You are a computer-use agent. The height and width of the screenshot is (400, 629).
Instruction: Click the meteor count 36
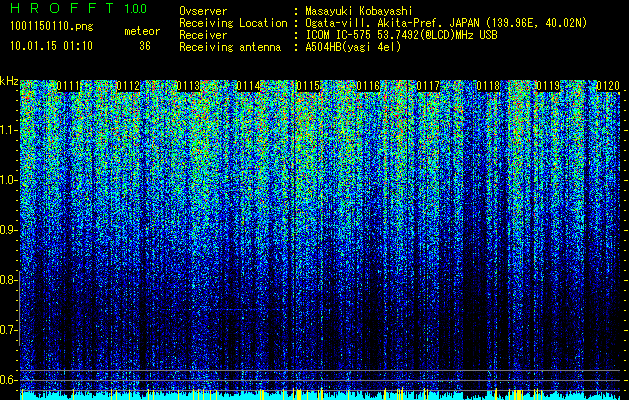(145, 46)
